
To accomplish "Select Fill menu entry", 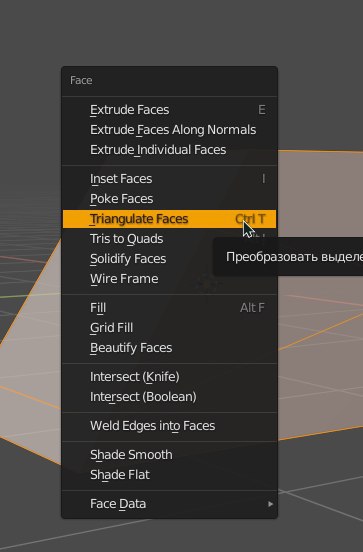I will [x=169, y=308].
